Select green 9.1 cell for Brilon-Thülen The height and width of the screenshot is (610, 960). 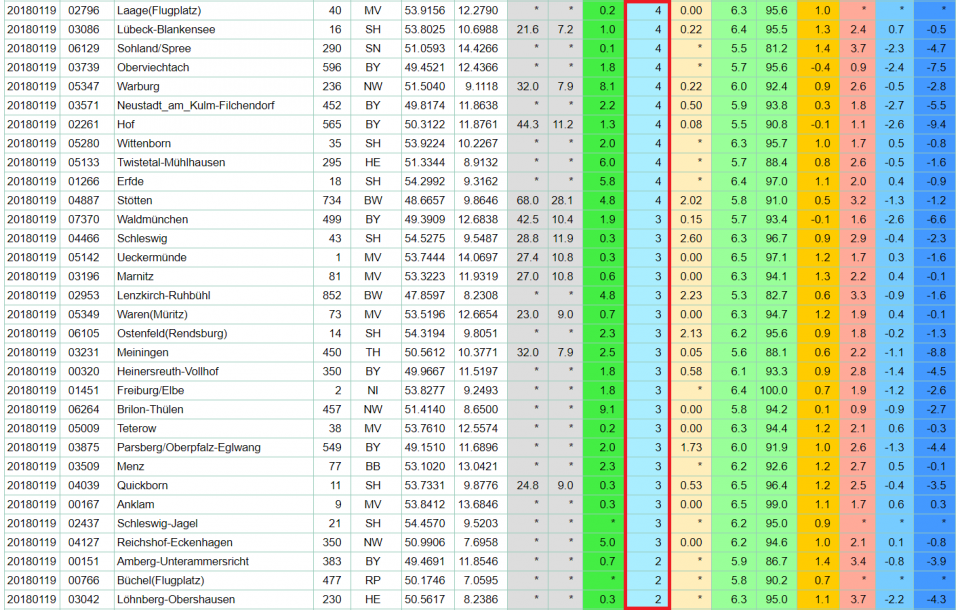606,409
